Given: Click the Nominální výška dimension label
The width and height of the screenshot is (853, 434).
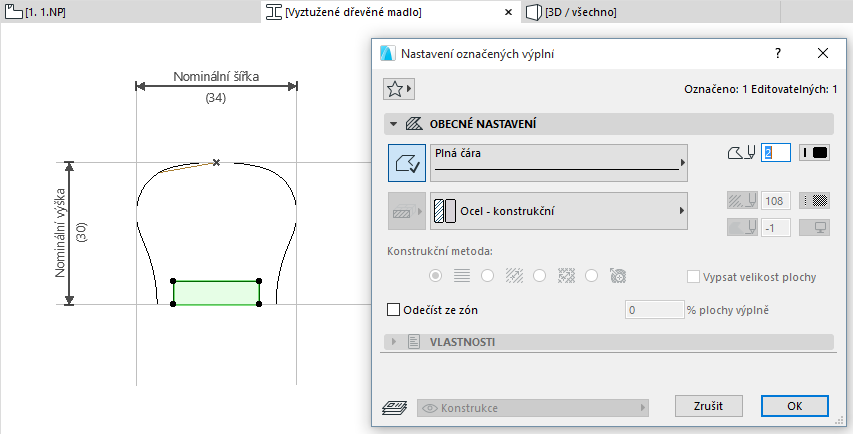Looking at the screenshot, I should 61,233.
